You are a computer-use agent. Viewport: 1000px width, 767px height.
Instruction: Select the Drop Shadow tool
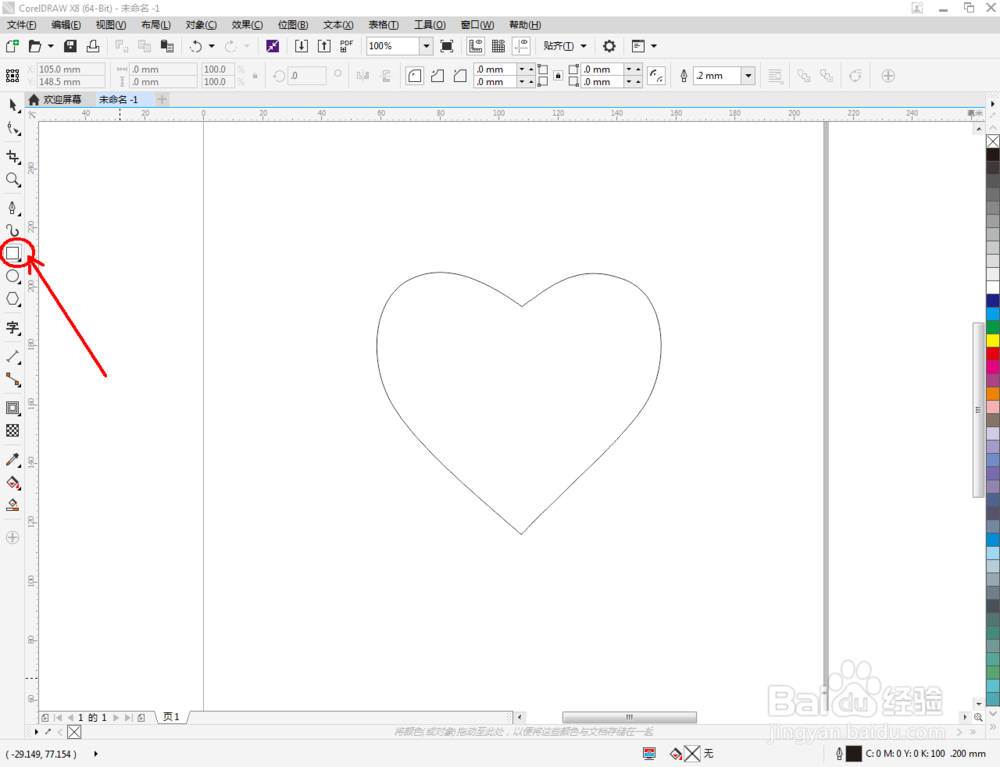(x=13, y=407)
